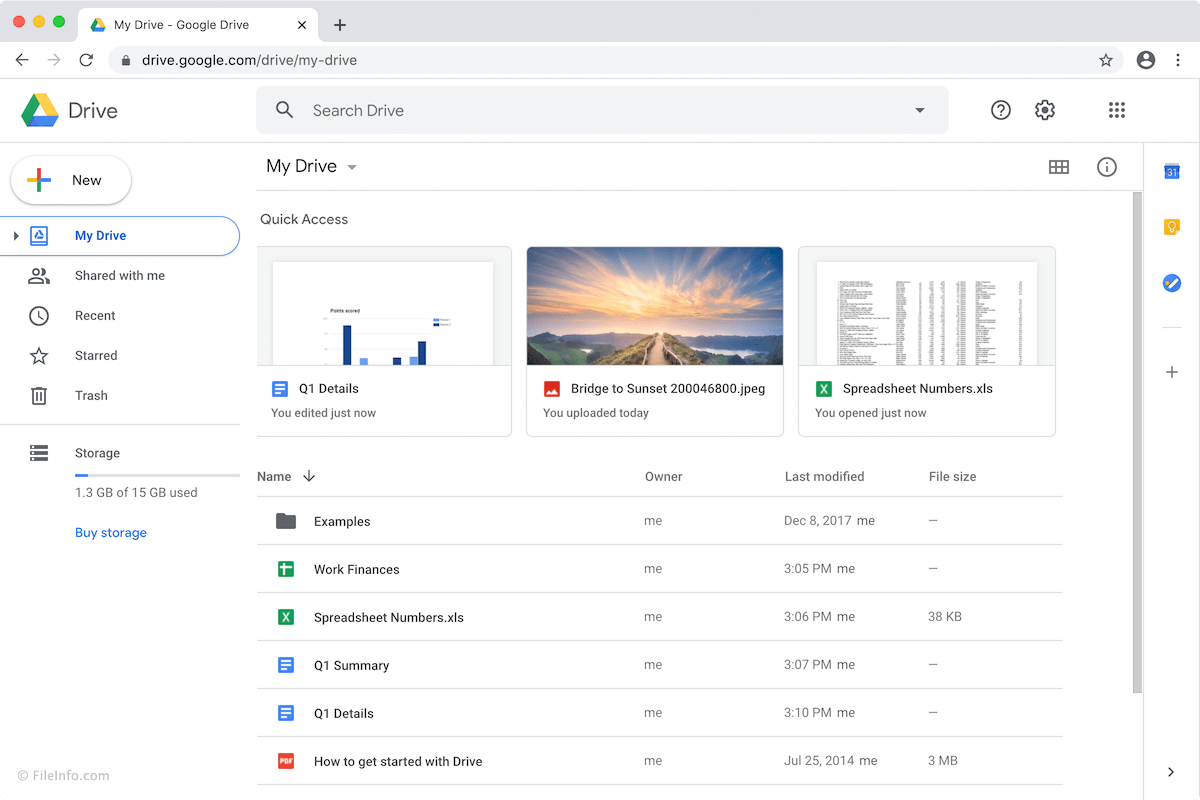
Task: Open Google Tasks in the side panel
Action: point(1171,283)
